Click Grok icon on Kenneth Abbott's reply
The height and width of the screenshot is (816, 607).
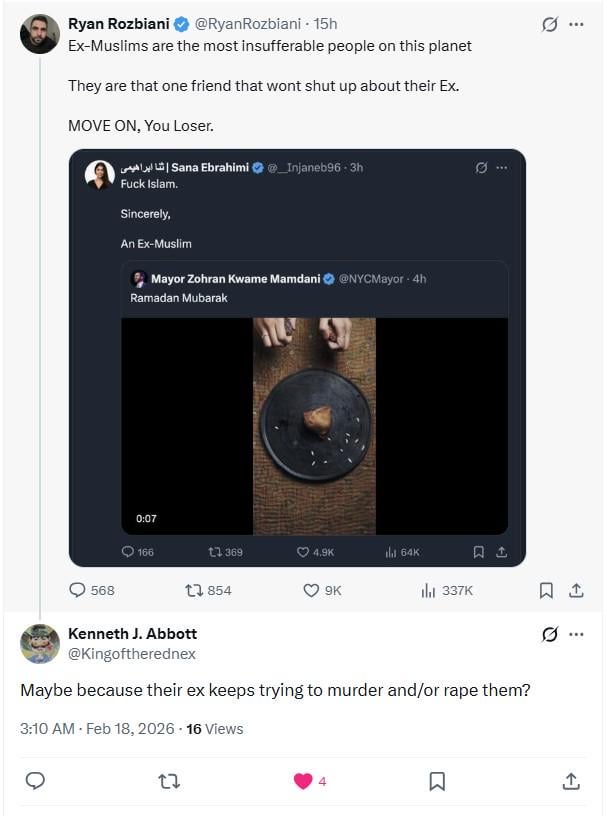[549, 634]
